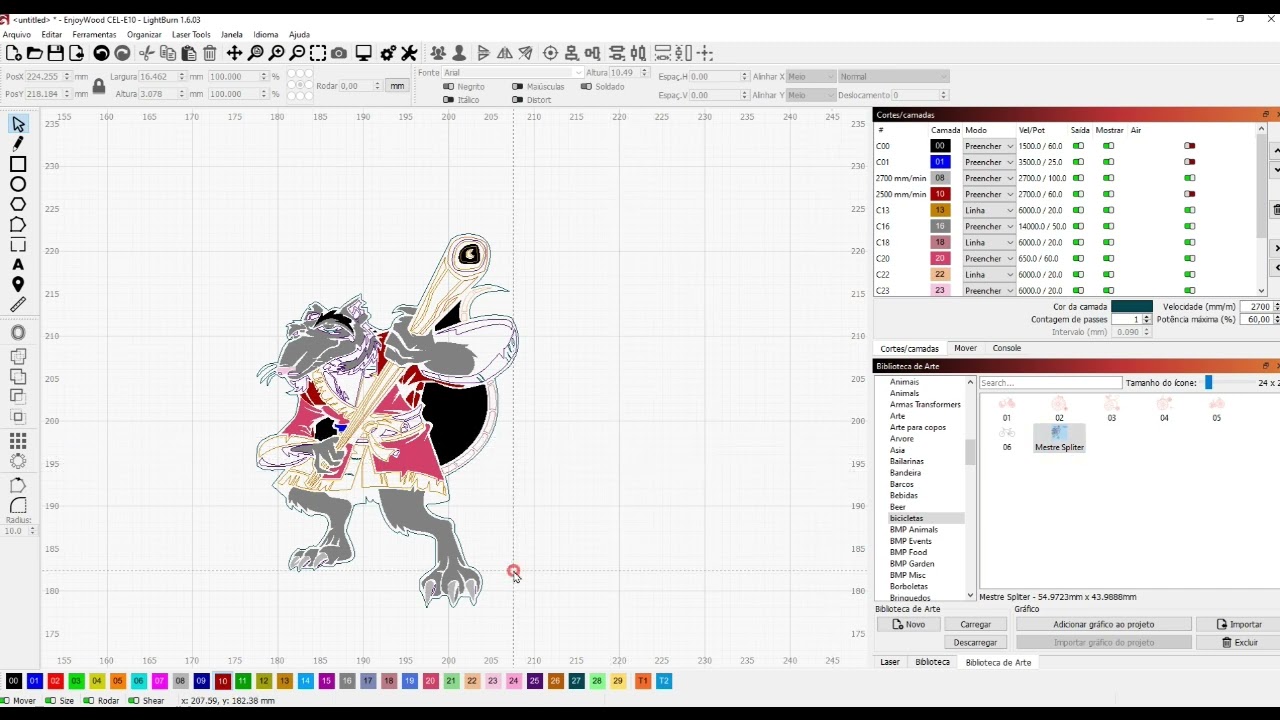
Task: Open Settings with the gears icon
Action: click(x=388, y=53)
